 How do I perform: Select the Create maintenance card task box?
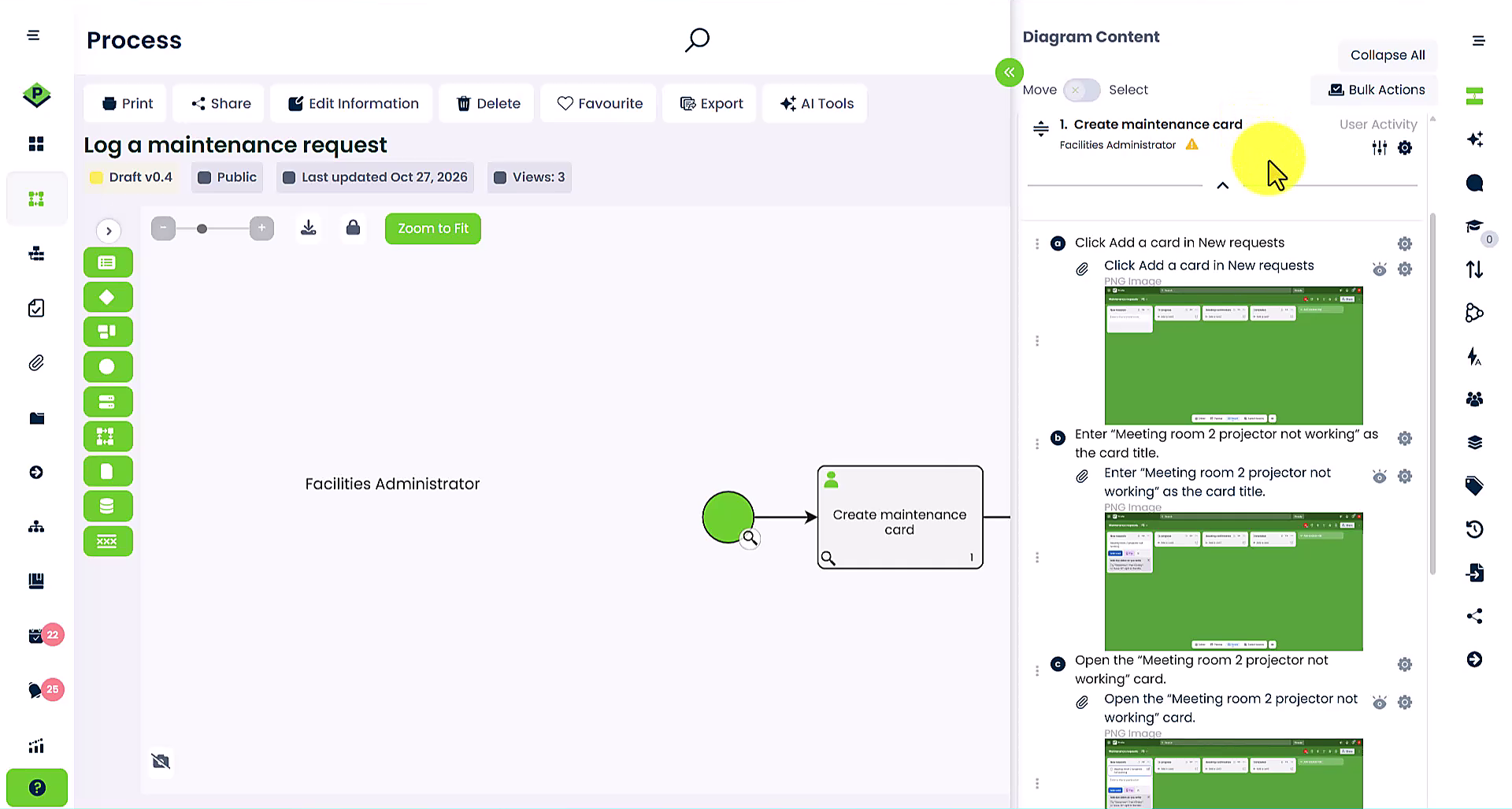point(900,518)
